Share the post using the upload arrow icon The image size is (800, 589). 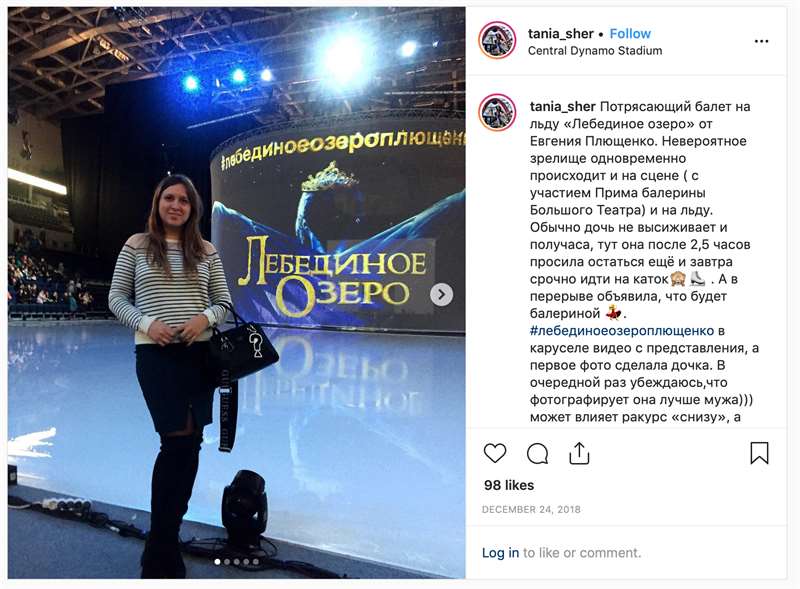point(579,453)
